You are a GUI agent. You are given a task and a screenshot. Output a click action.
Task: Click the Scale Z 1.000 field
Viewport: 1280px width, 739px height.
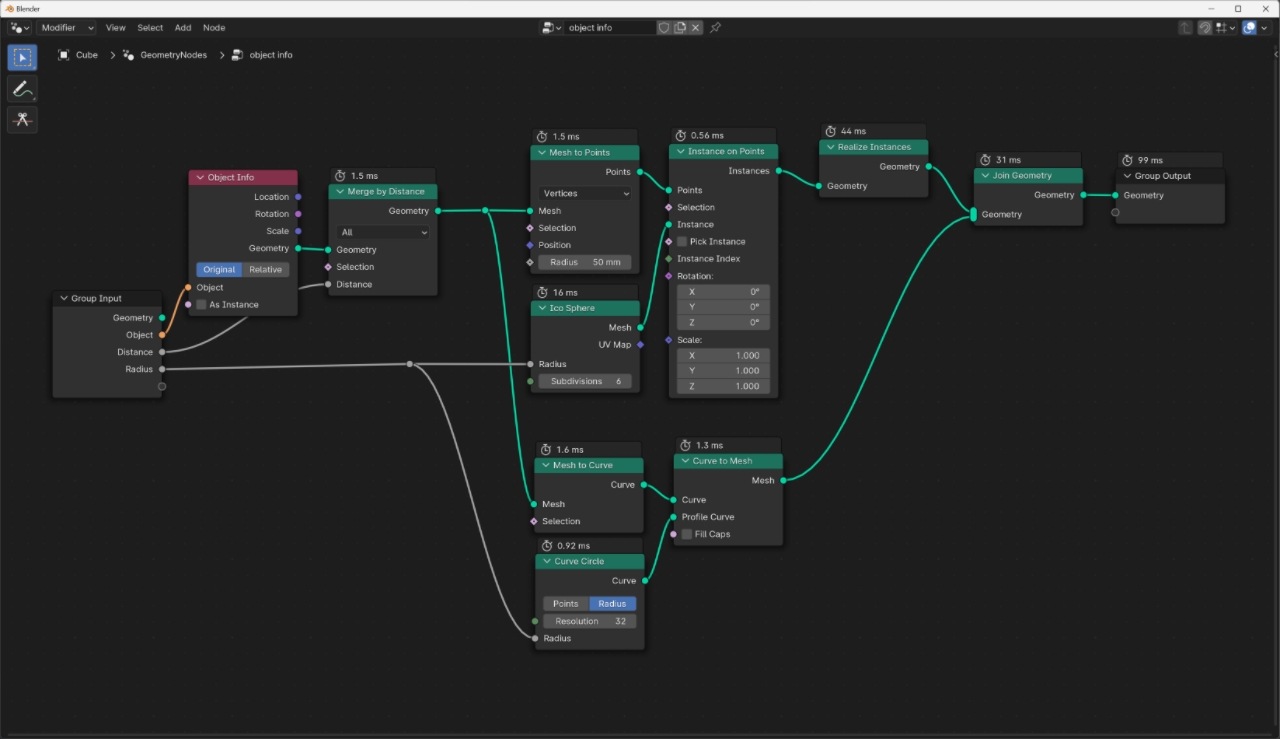coord(724,386)
